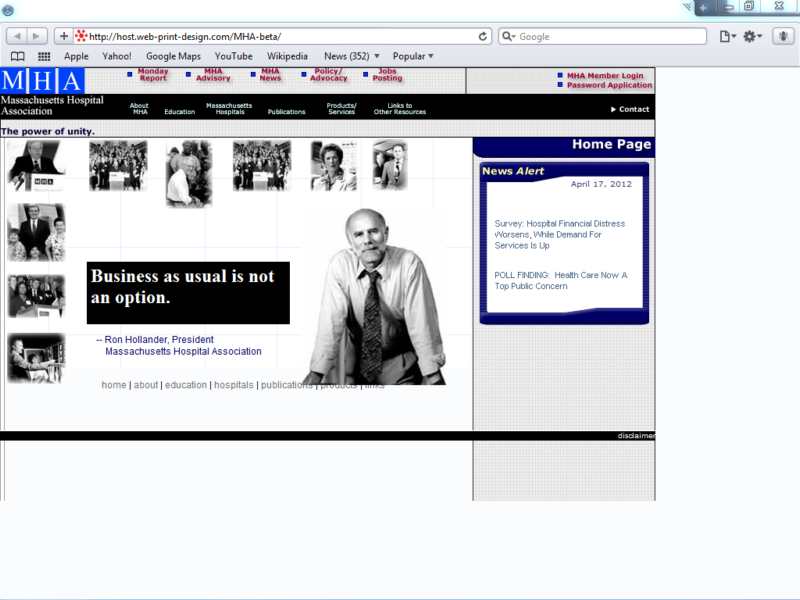Open the Reading List book icon
800x600 pixels.
[x=18, y=56]
